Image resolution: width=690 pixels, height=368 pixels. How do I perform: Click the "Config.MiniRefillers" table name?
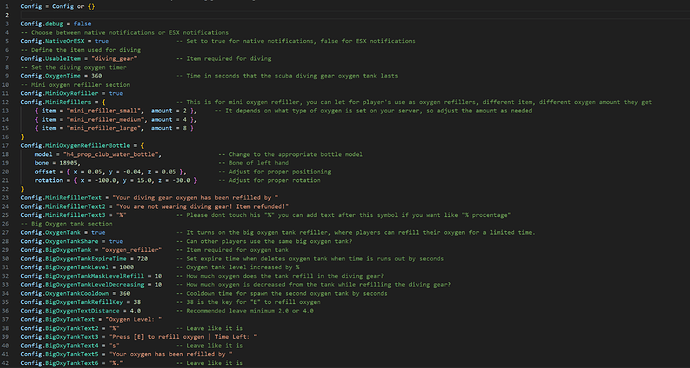[x=55, y=102]
